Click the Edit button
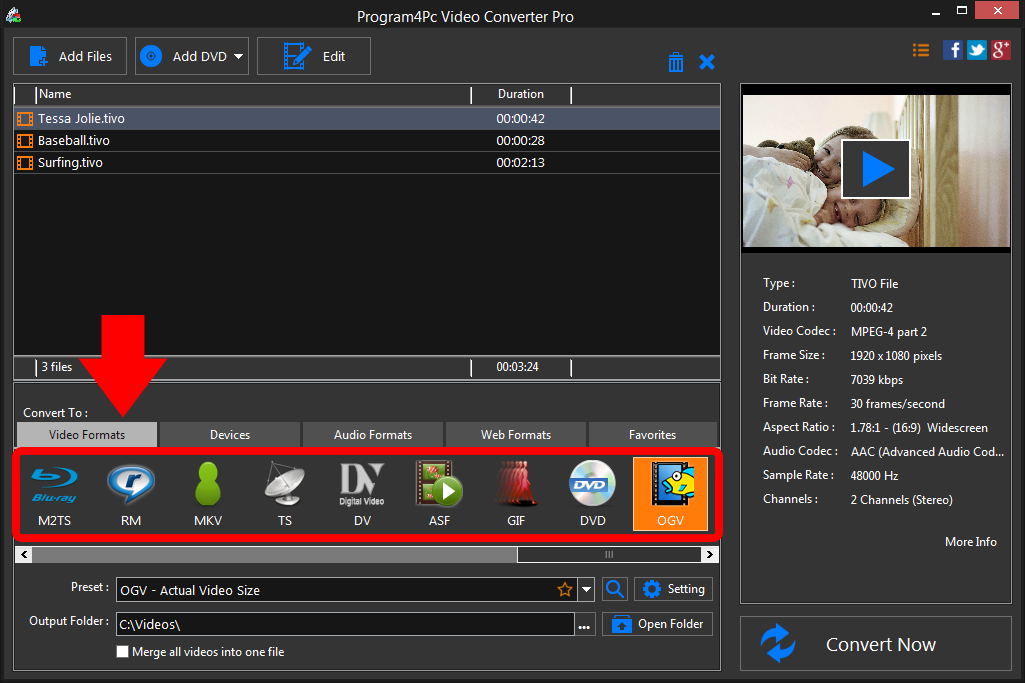1025x683 pixels. click(x=314, y=56)
